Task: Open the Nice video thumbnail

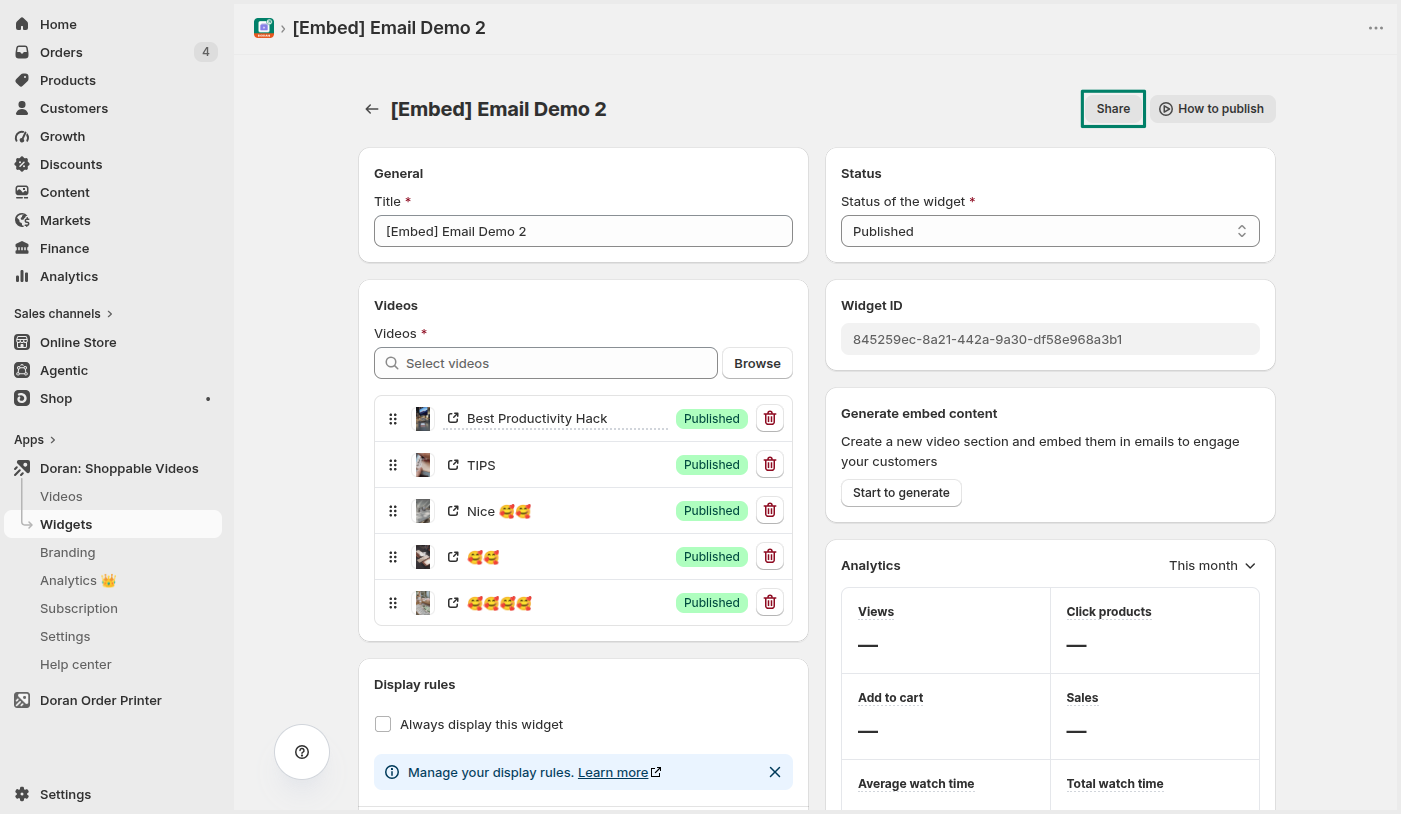Action: click(x=424, y=511)
